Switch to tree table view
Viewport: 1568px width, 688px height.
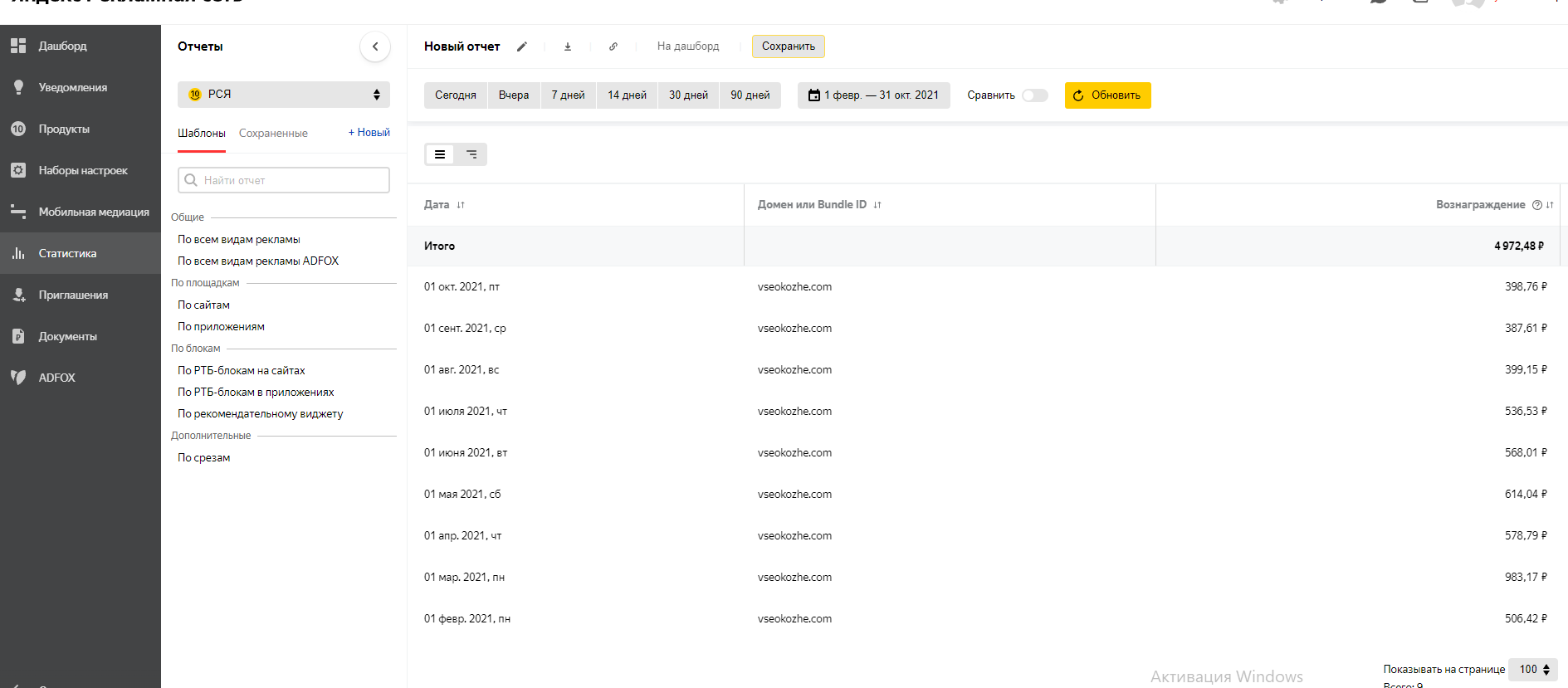tap(471, 154)
